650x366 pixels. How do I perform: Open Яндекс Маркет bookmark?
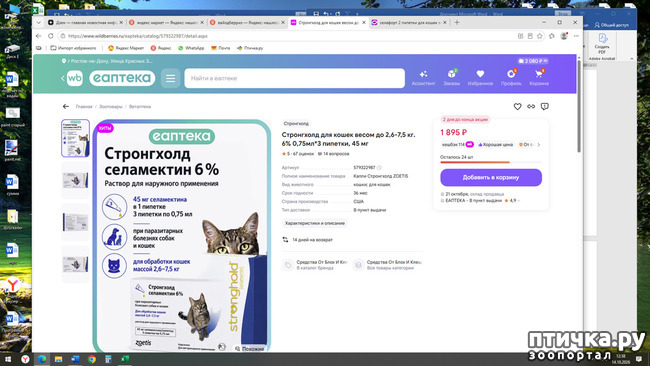click(126, 48)
